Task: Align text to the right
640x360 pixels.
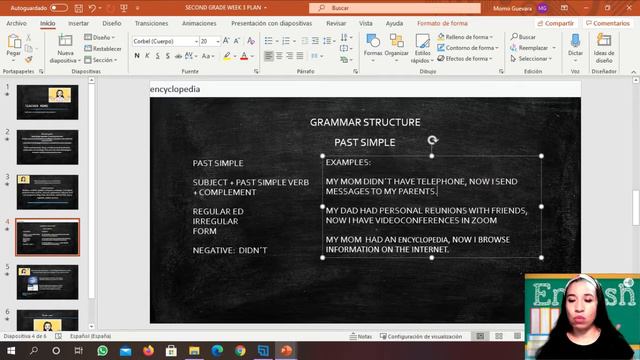Action: point(290,56)
